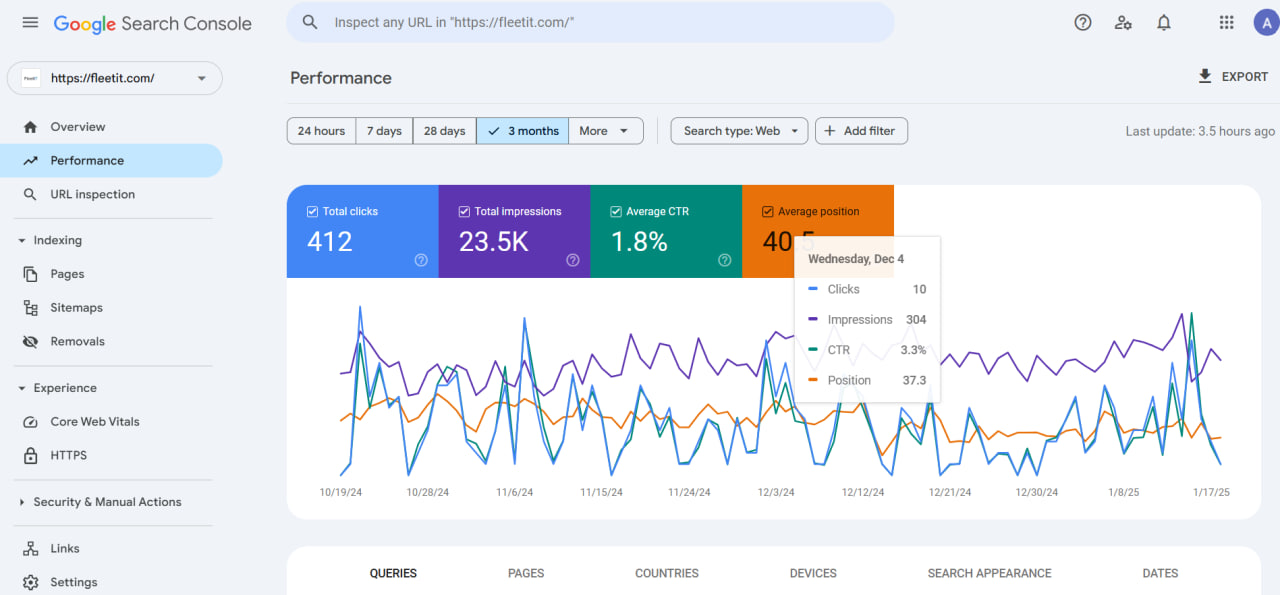This screenshot has height=595, width=1280.
Task: Click Average CTR help icon
Action: point(724,260)
